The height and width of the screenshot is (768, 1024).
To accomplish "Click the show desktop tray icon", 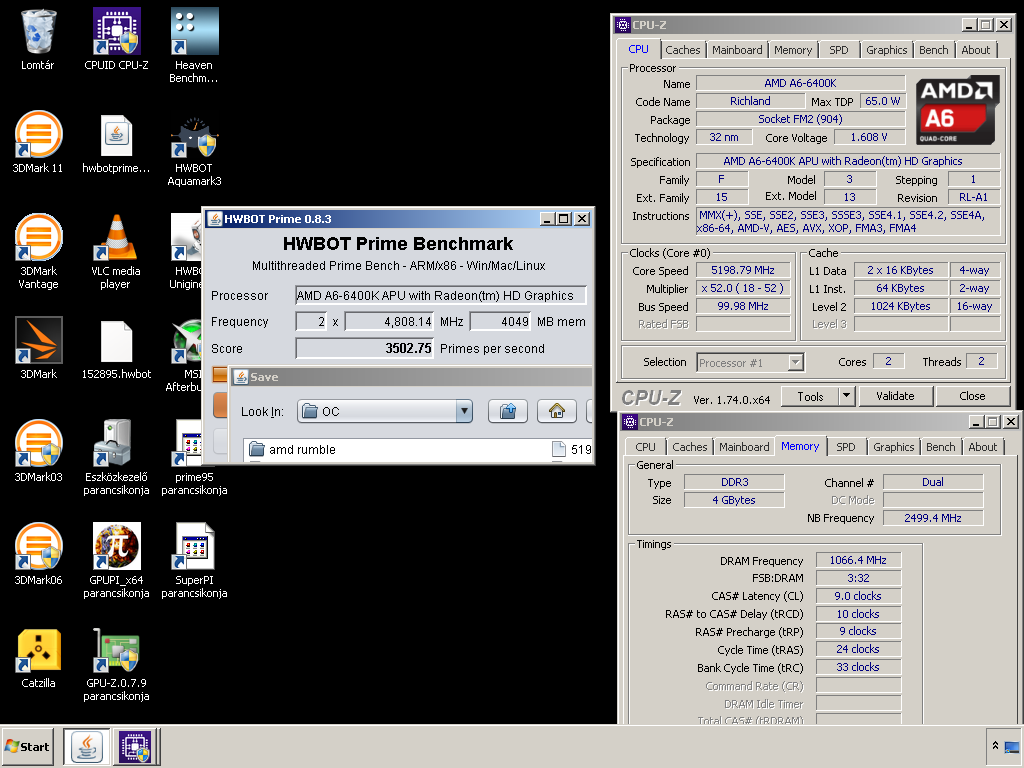I will [x=1012, y=747].
